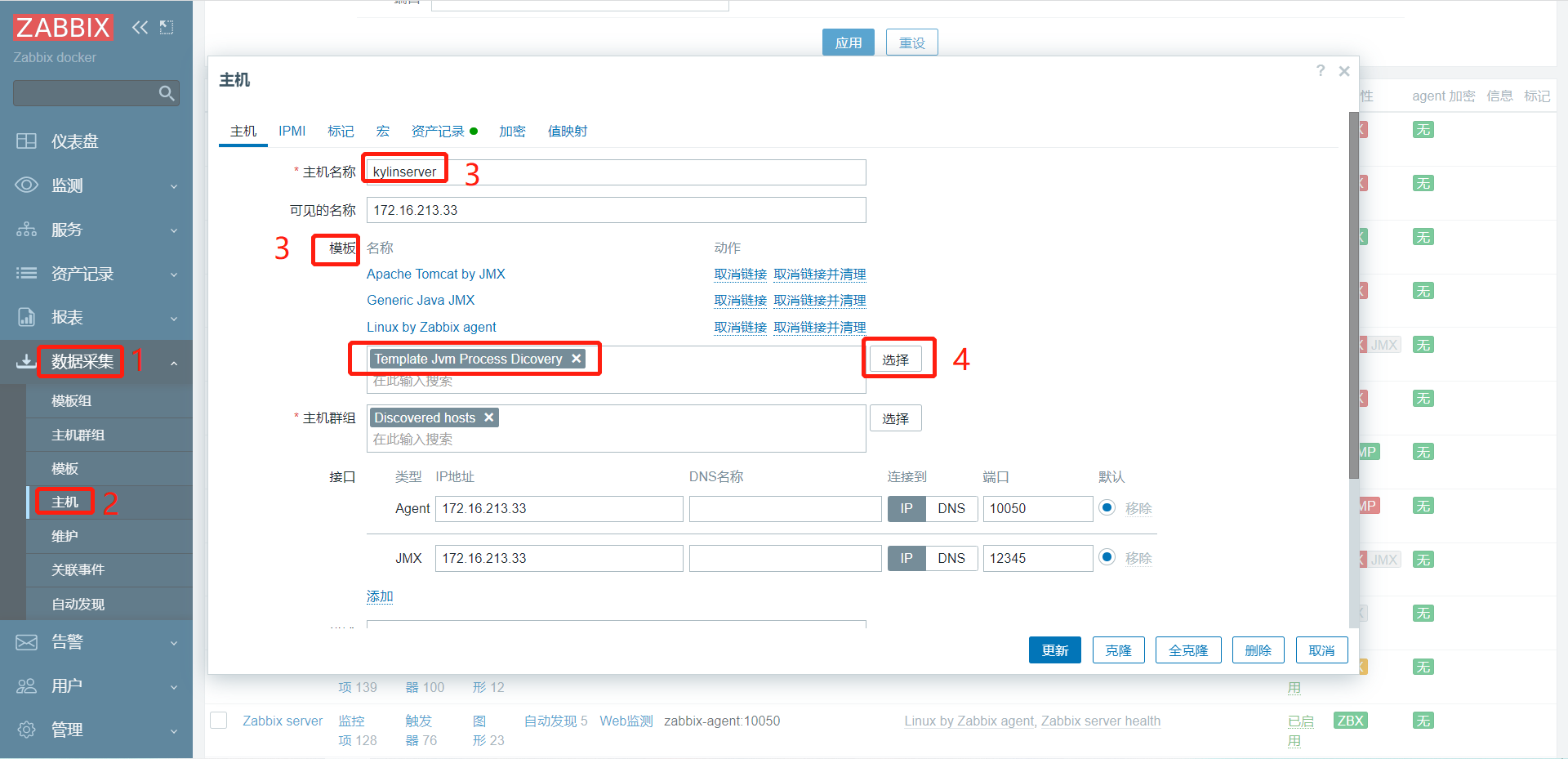Viewport: 1568px width, 759px height.
Task: Click the 全克隆 full clone button
Action: pos(1188,650)
